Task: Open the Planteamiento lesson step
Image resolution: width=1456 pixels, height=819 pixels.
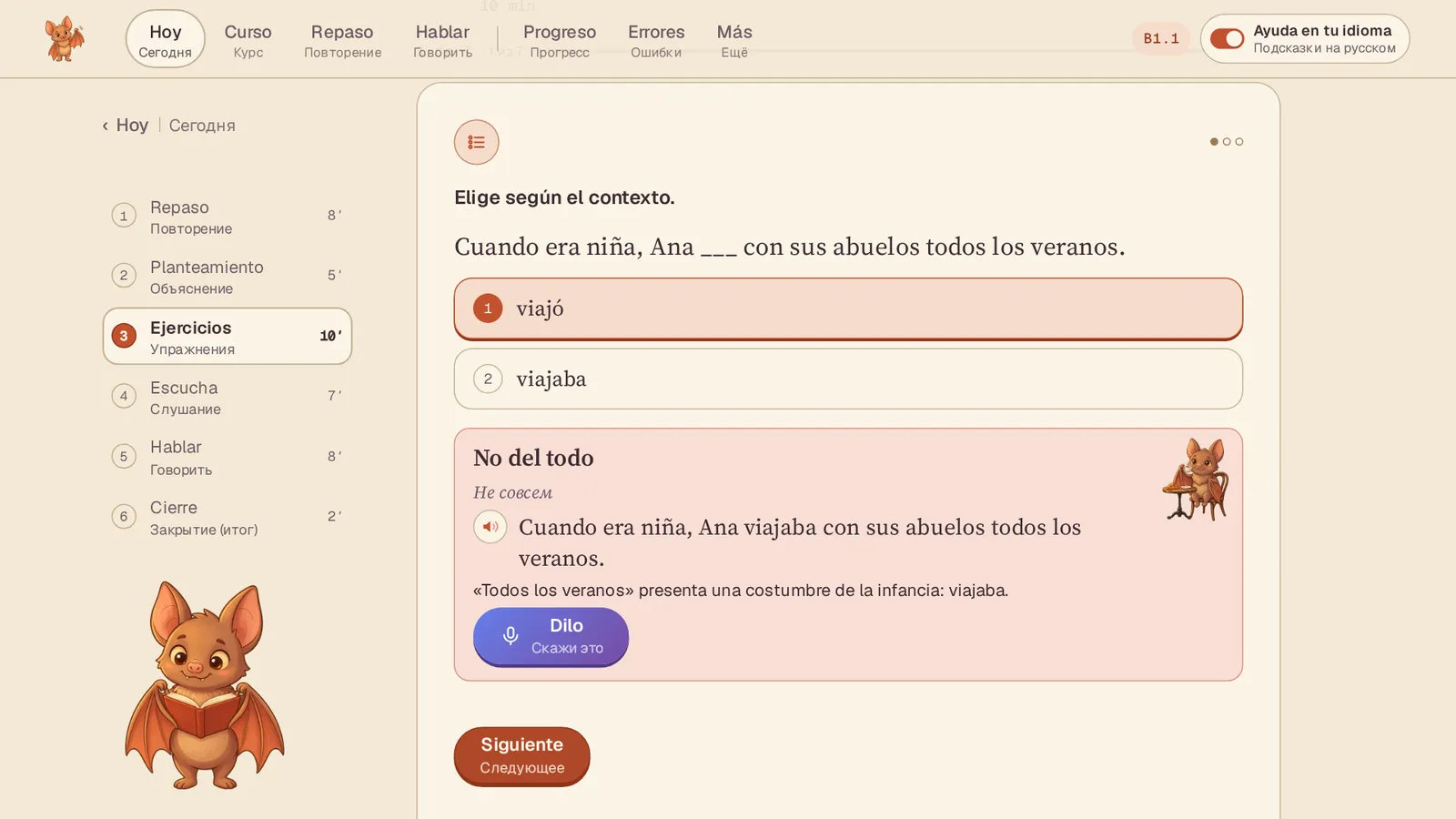Action: click(227, 276)
